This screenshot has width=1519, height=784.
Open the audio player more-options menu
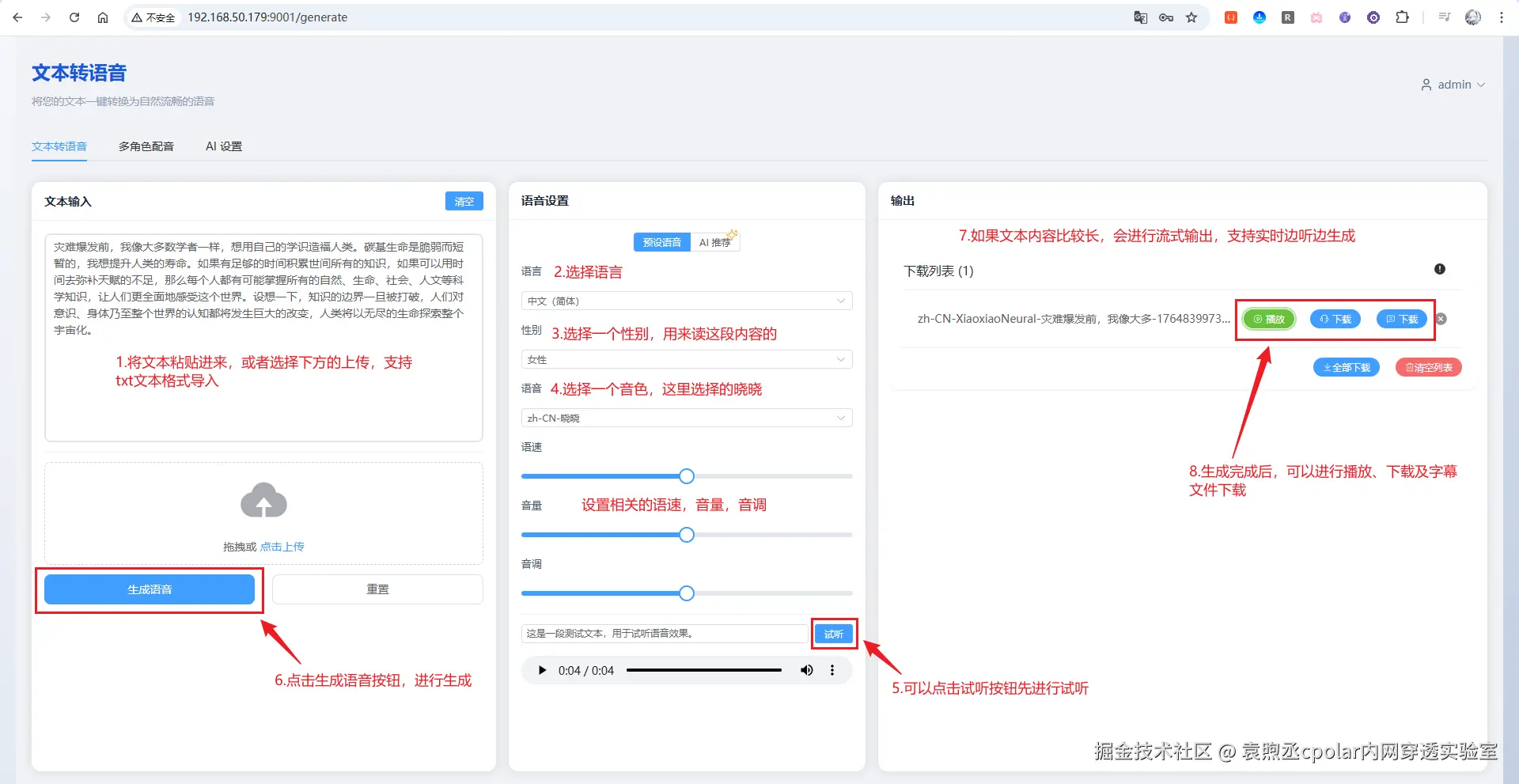(832, 670)
